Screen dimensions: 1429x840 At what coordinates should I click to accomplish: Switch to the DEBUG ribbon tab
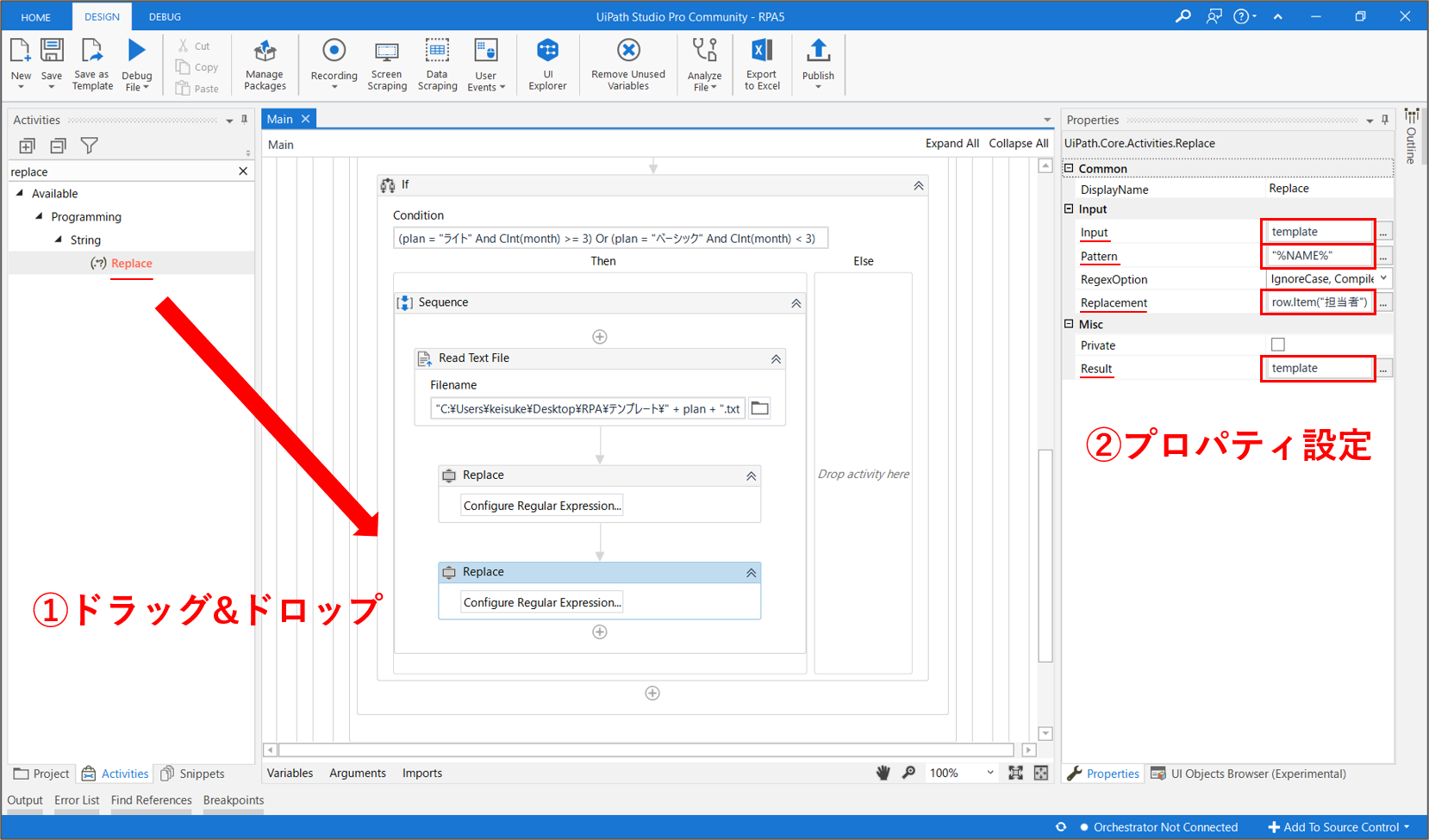pyautogui.click(x=165, y=16)
